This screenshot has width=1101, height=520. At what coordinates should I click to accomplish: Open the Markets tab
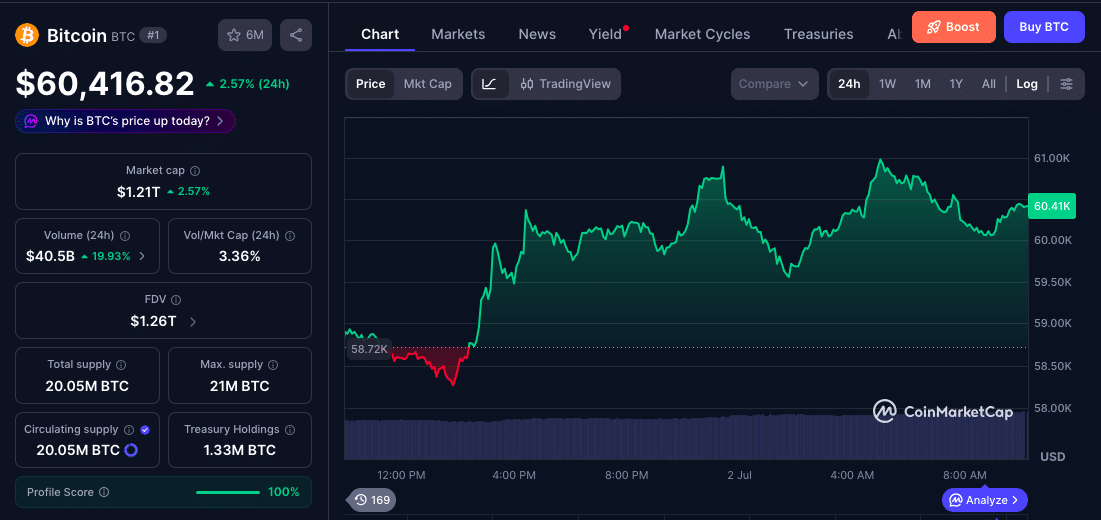(x=458, y=34)
